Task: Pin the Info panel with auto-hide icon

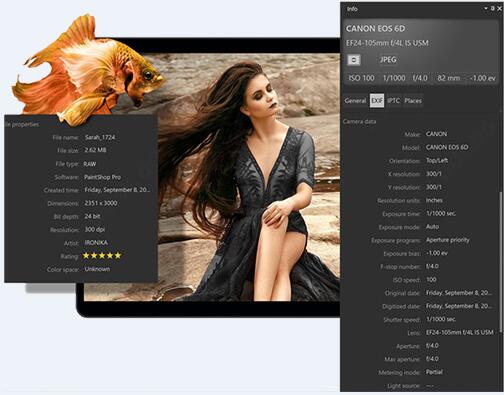Action: click(492, 9)
